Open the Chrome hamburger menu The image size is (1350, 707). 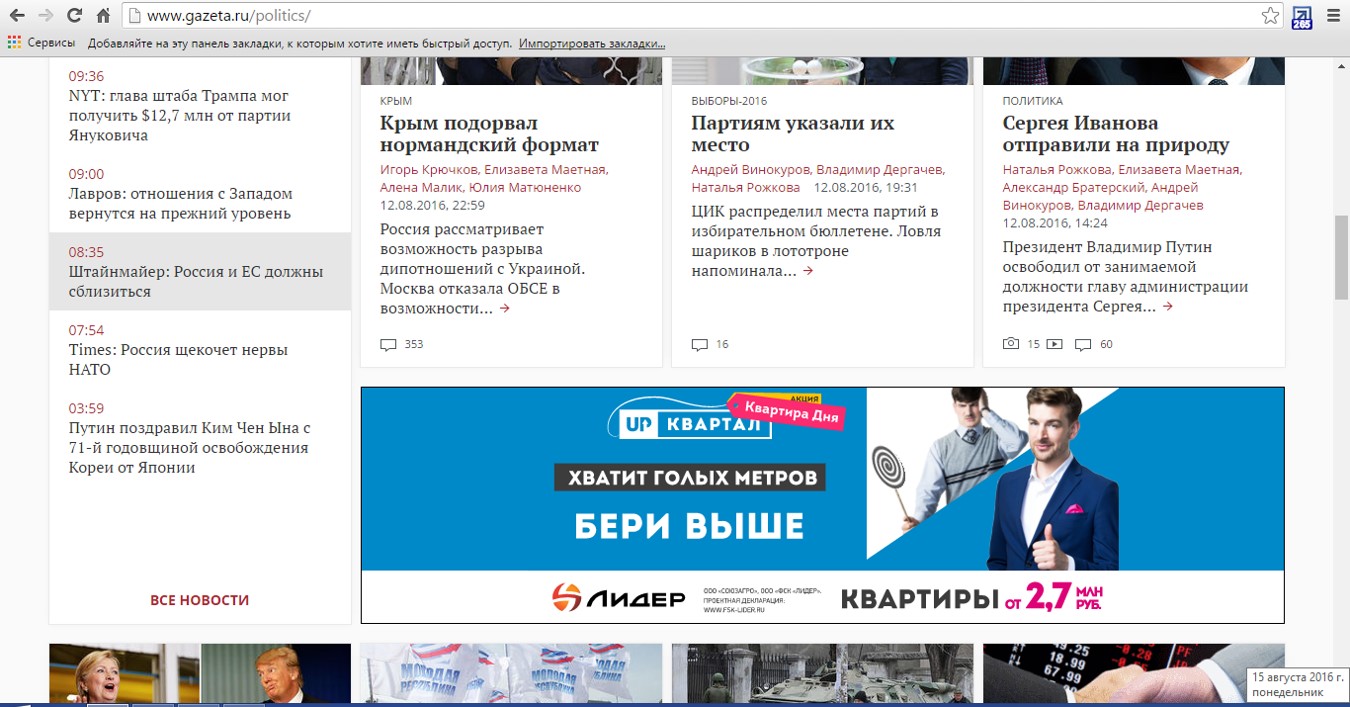[x=1332, y=15]
